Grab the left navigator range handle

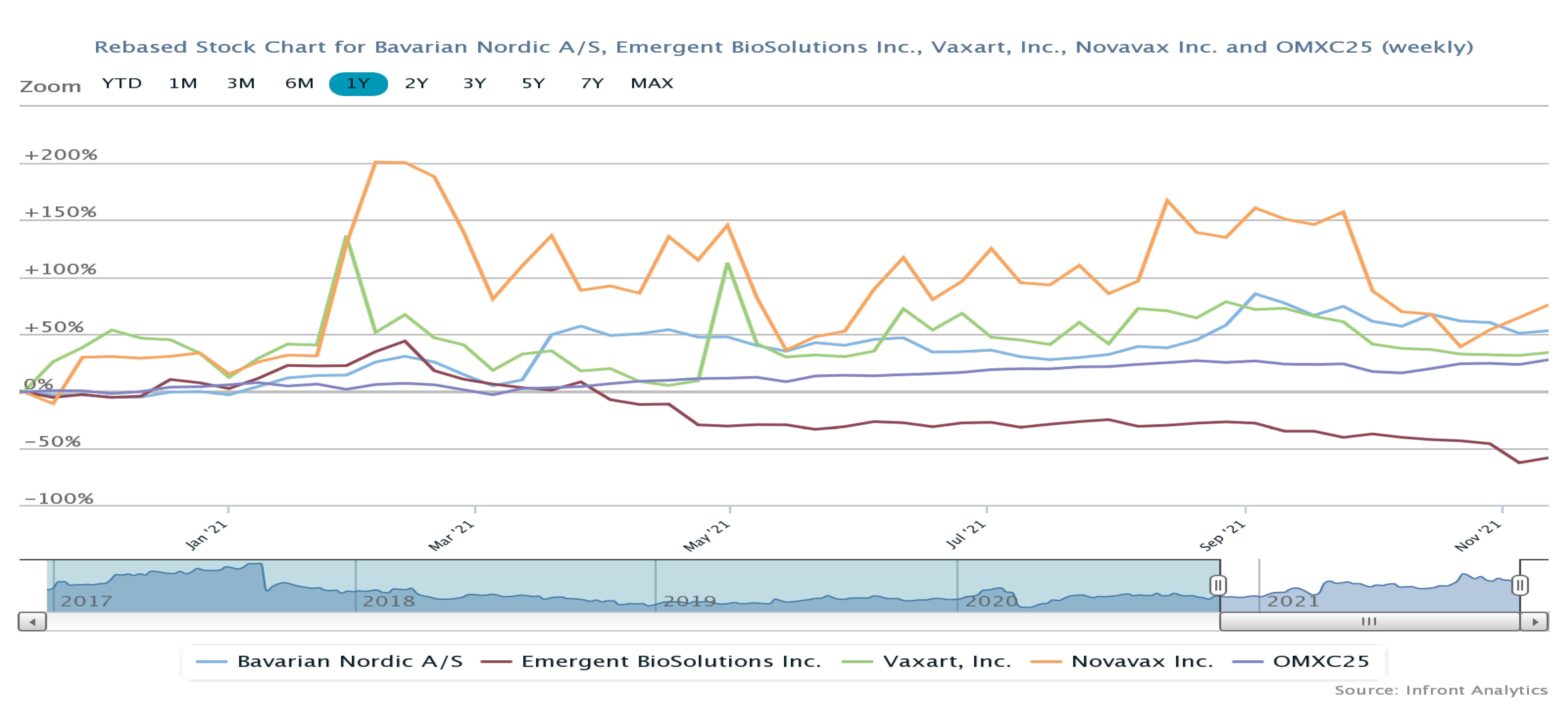(1217, 585)
